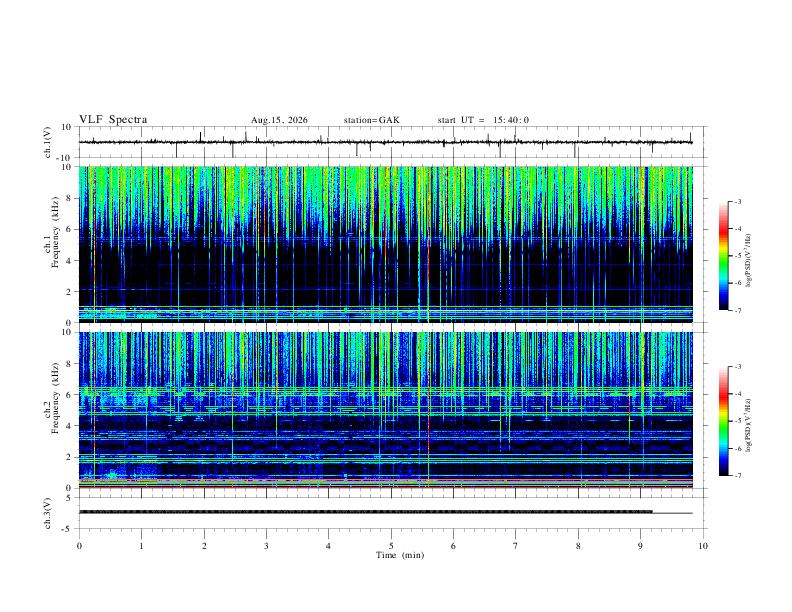
Task: Click the "station=GAK" label
Action: point(371,120)
